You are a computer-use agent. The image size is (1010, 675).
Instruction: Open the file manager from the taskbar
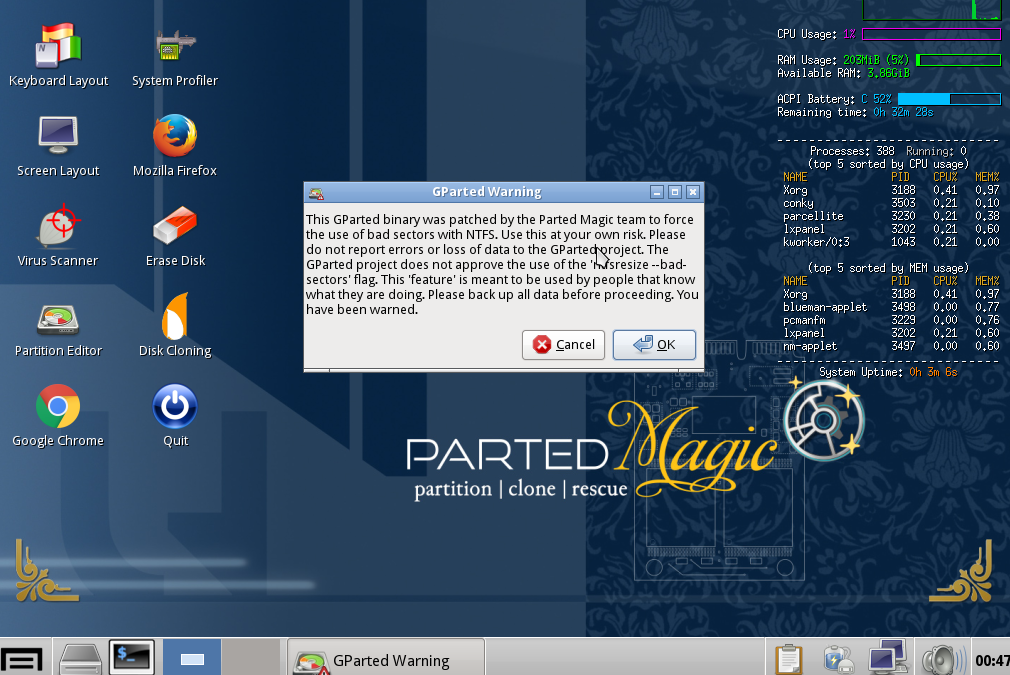79,657
